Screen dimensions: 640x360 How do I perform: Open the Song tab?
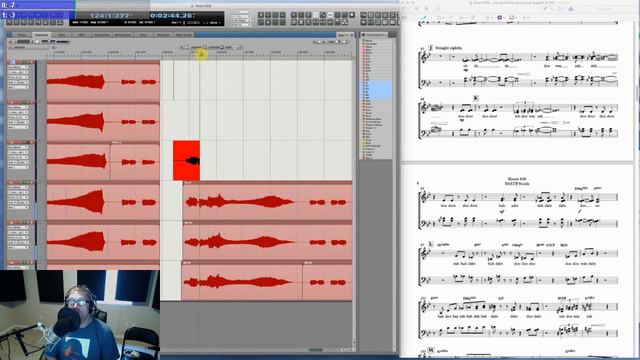[x=143, y=35]
